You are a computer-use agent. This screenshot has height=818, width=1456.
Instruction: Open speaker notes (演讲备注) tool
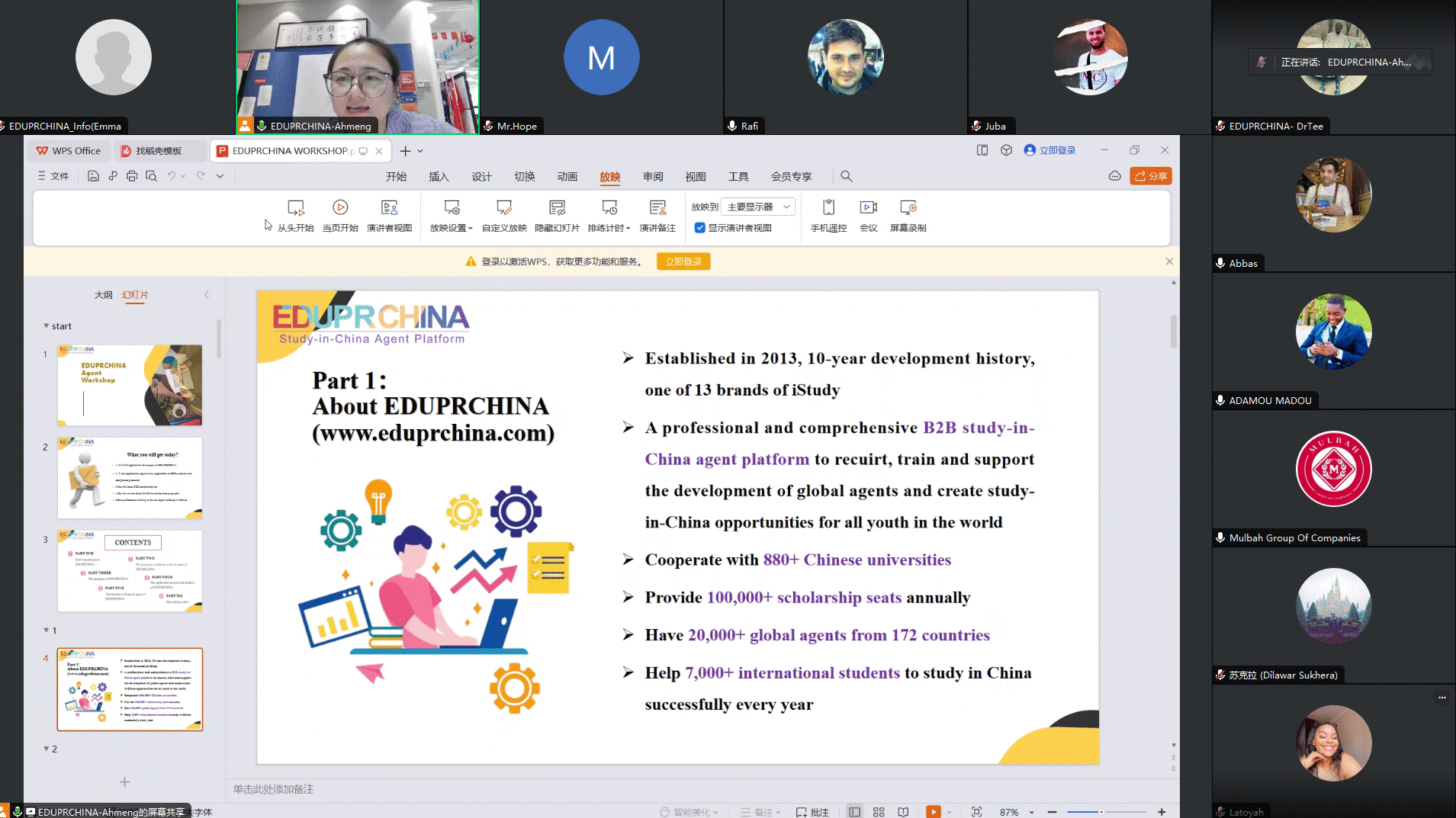[x=657, y=215]
